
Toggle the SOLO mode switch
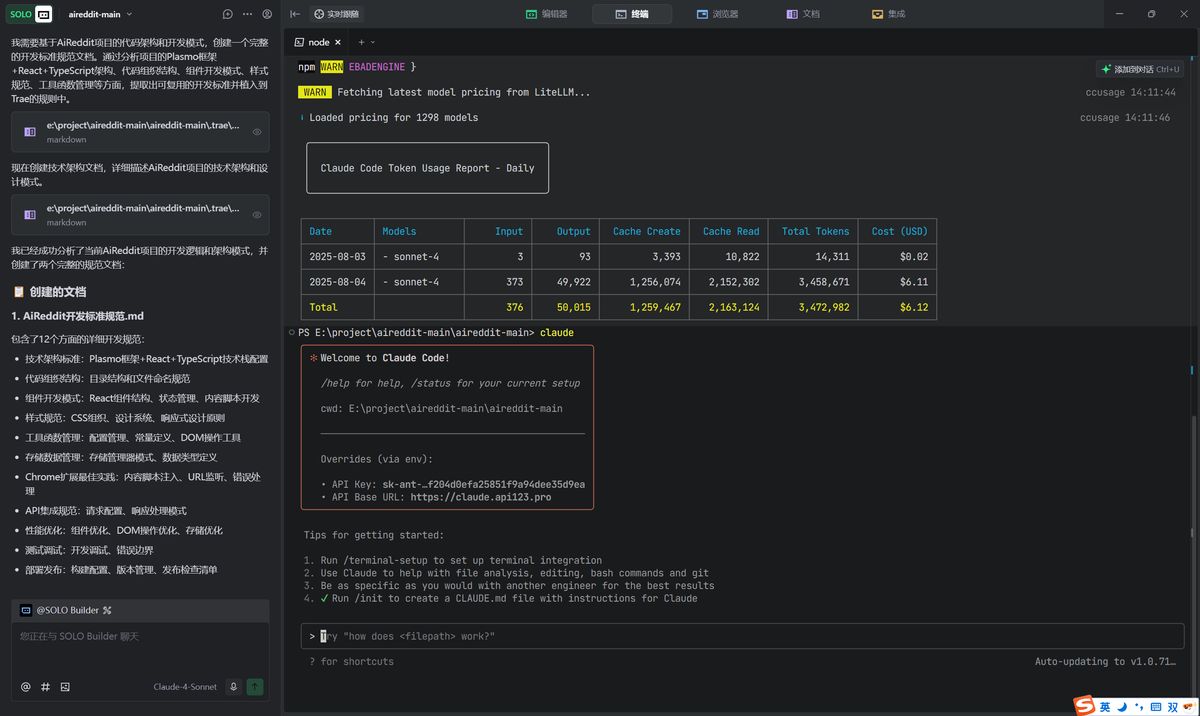[x=31, y=15]
